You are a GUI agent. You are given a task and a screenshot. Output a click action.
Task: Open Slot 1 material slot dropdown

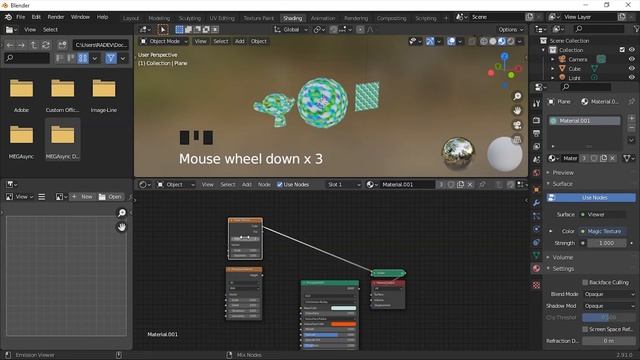tap(344, 184)
